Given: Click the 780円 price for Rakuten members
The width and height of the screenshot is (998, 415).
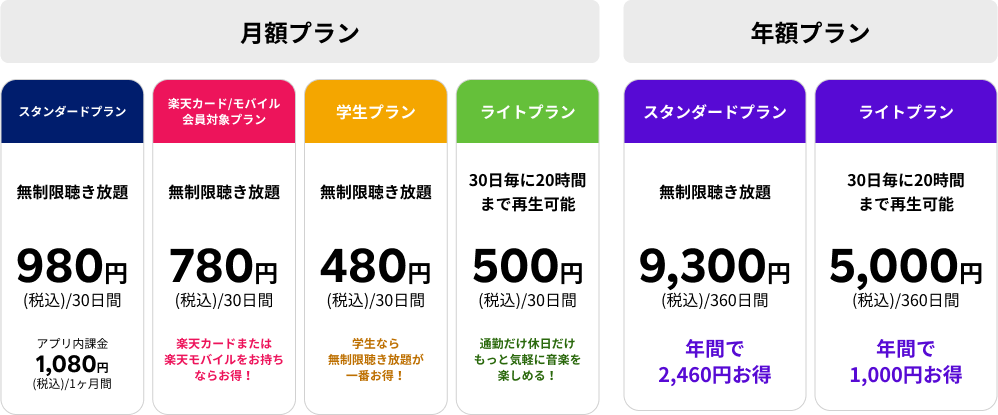Looking at the screenshot, I should point(224,267).
